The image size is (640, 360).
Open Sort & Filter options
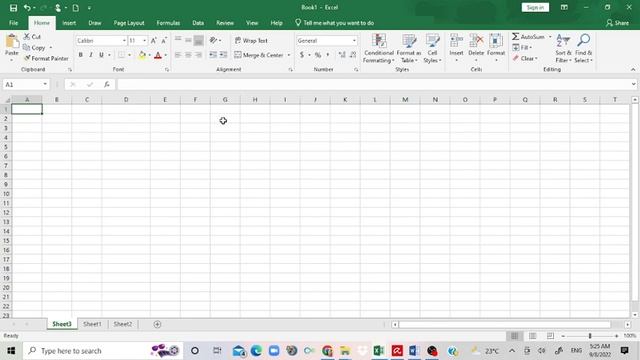pos(563,48)
